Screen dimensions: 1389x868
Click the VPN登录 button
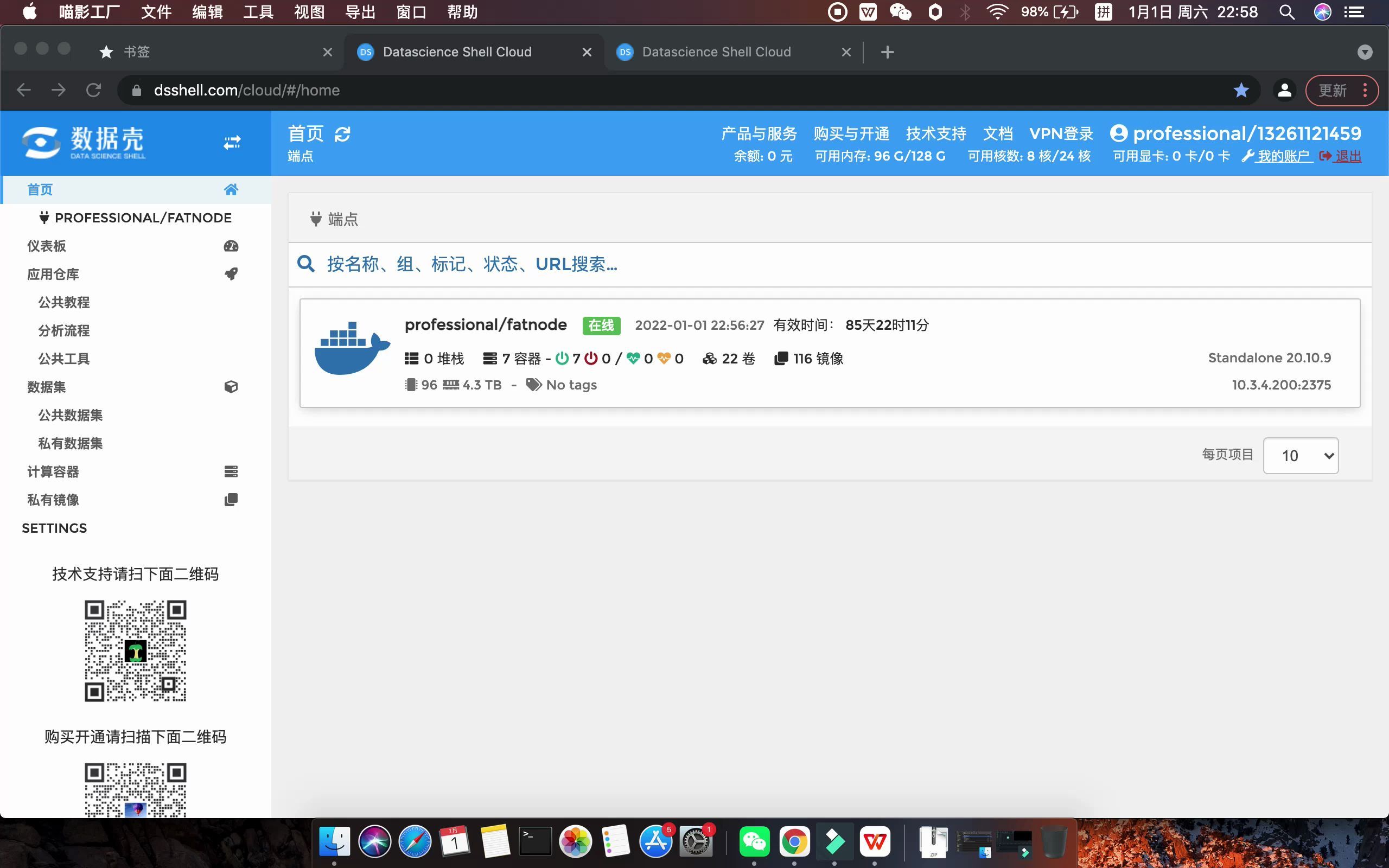(1062, 133)
